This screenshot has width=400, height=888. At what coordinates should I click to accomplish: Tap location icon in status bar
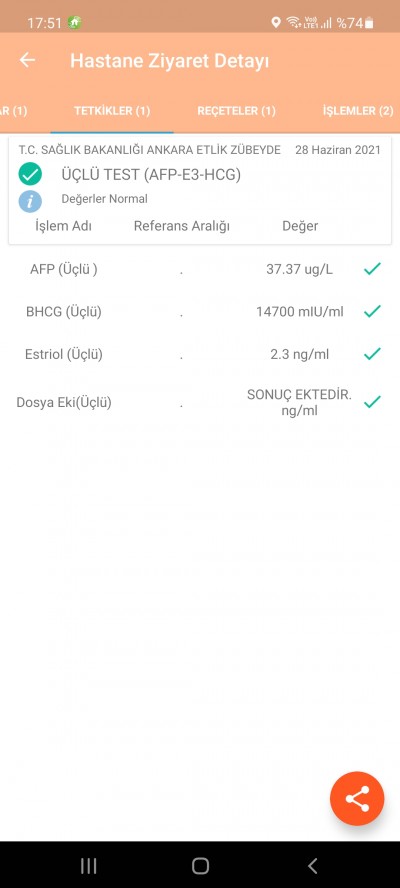[276, 22]
